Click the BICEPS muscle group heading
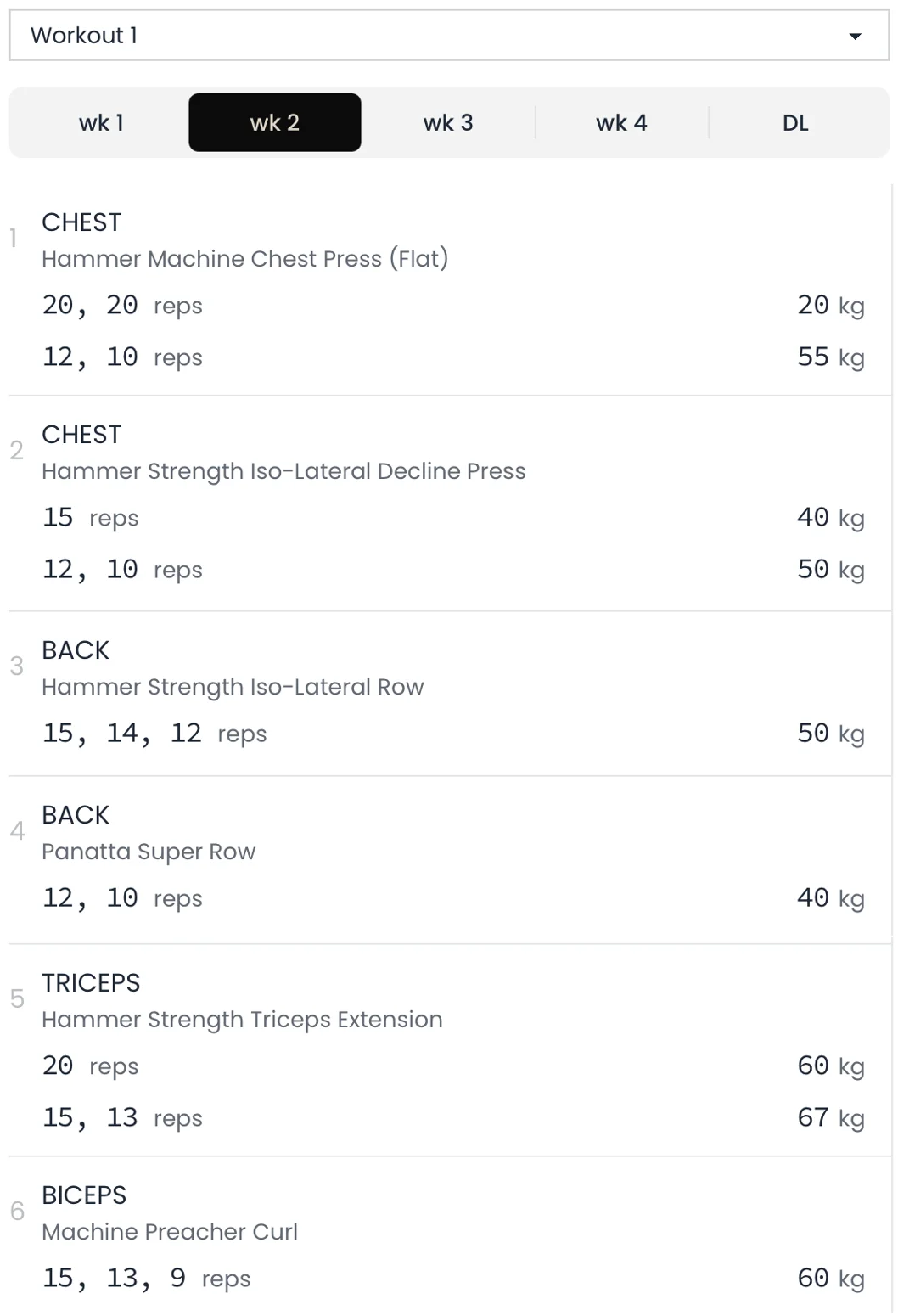This screenshot has height=1316, width=898. (x=84, y=1195)
